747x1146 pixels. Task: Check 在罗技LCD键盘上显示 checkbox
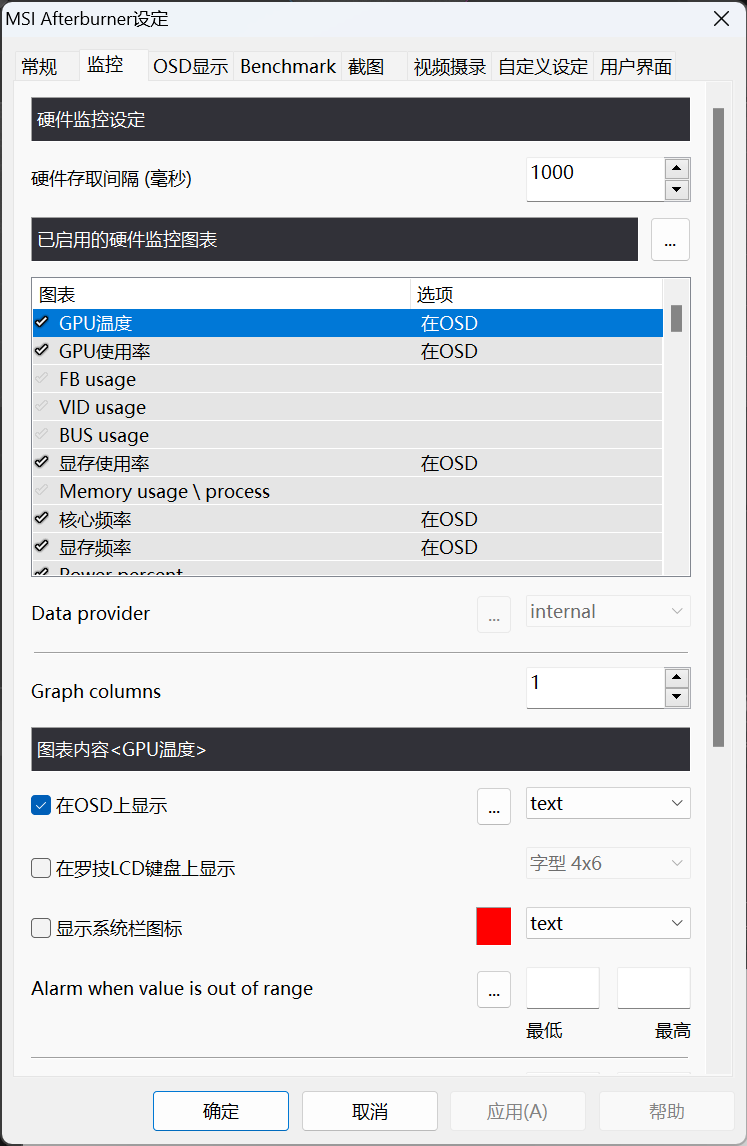41,868
